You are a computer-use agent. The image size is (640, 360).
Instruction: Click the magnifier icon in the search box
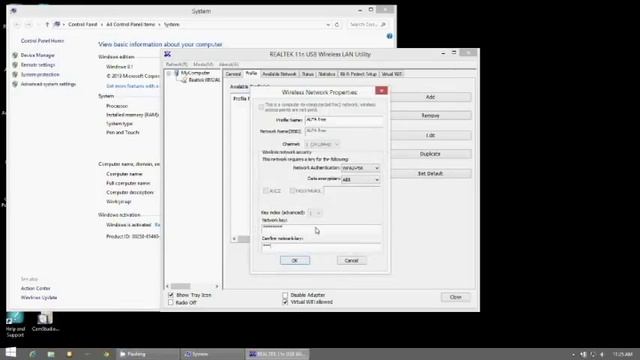coord(383,24)
